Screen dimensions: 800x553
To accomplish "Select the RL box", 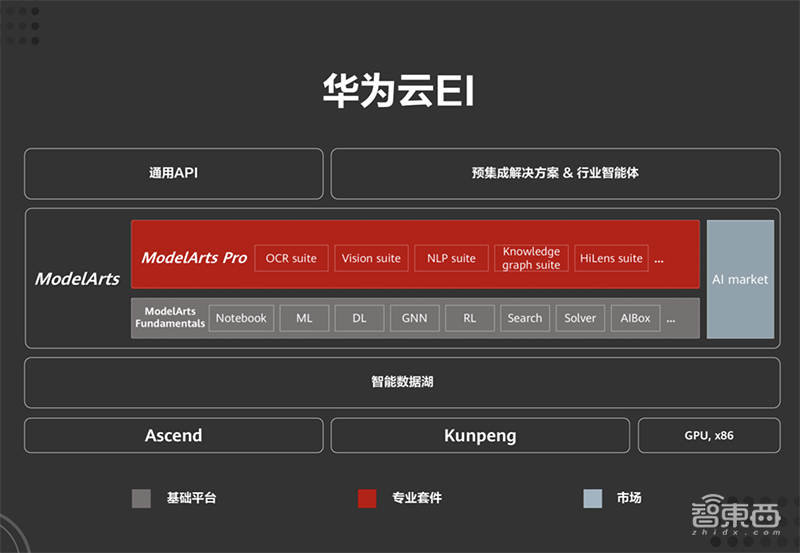I will (x=469, y=318).
